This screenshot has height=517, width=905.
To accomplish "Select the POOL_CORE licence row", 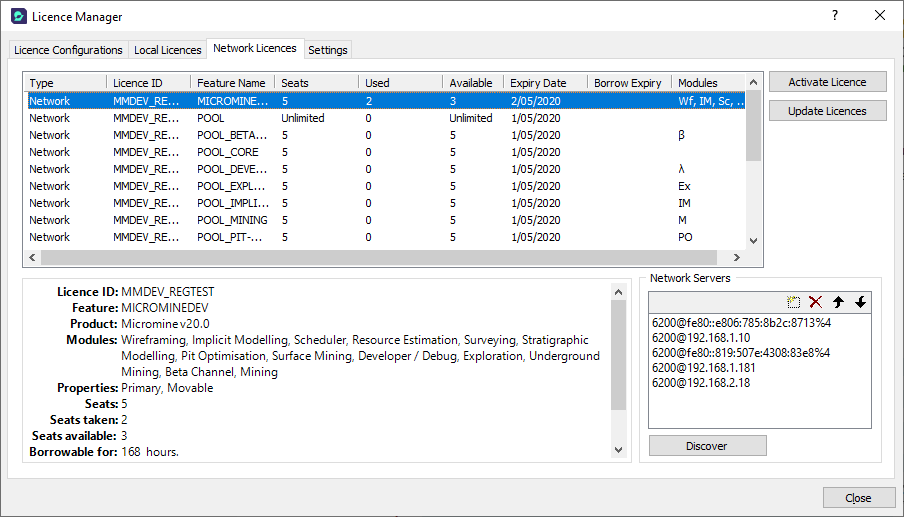I will 230,152.
